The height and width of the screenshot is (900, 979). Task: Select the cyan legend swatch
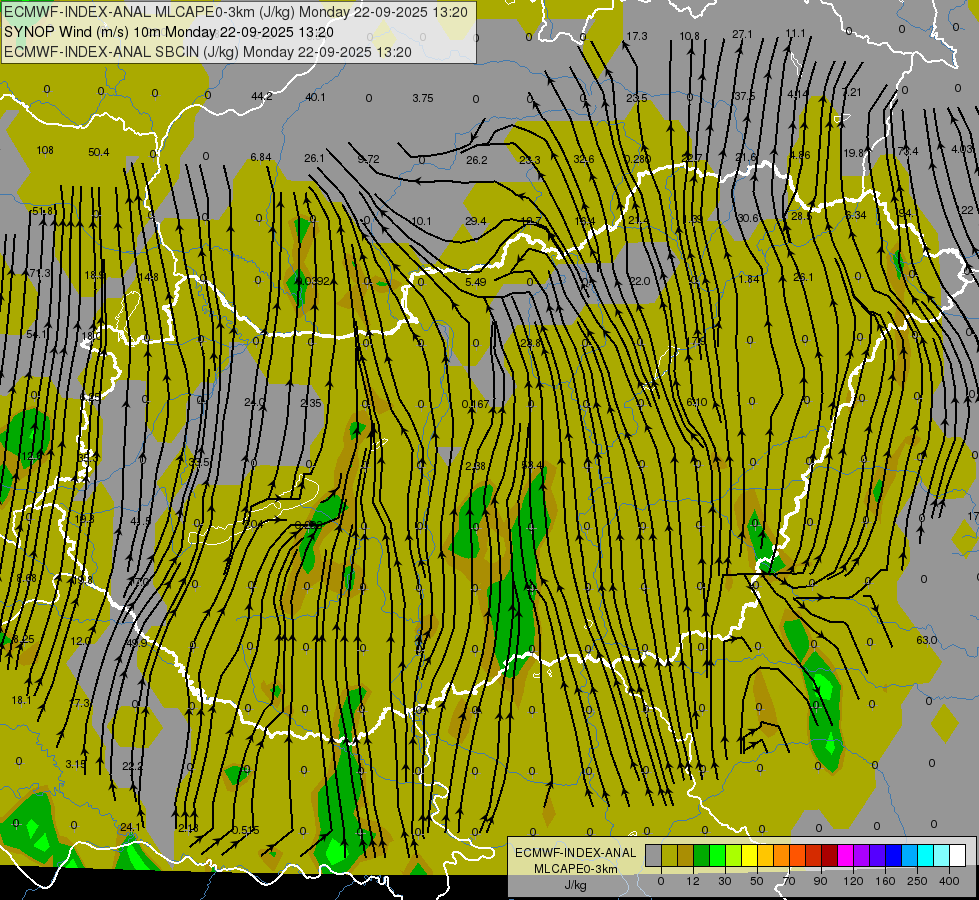(927, 855)
